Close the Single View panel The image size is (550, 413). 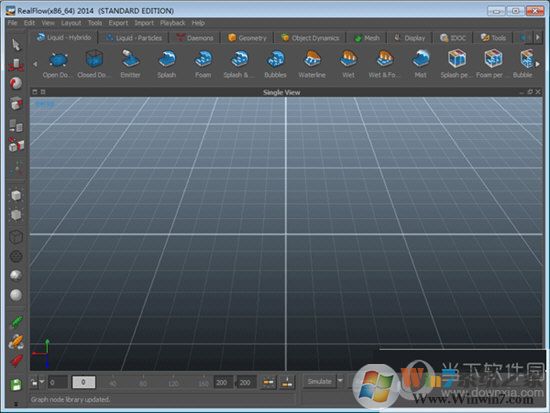point(538,92)
